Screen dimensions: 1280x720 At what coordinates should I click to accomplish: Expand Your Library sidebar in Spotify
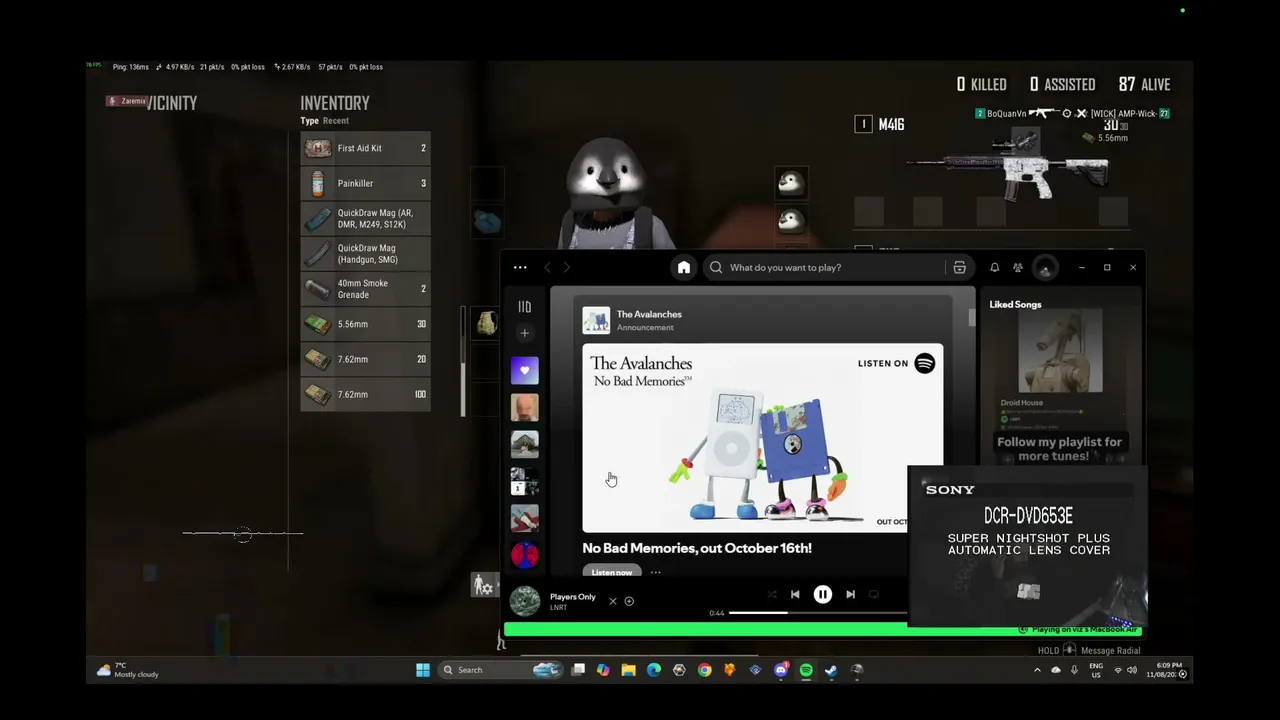(524, 307)
